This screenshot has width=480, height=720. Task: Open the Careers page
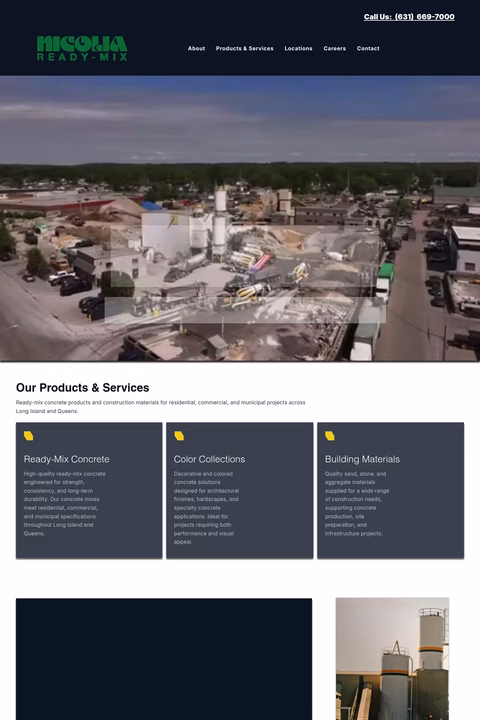click(334, 48)
